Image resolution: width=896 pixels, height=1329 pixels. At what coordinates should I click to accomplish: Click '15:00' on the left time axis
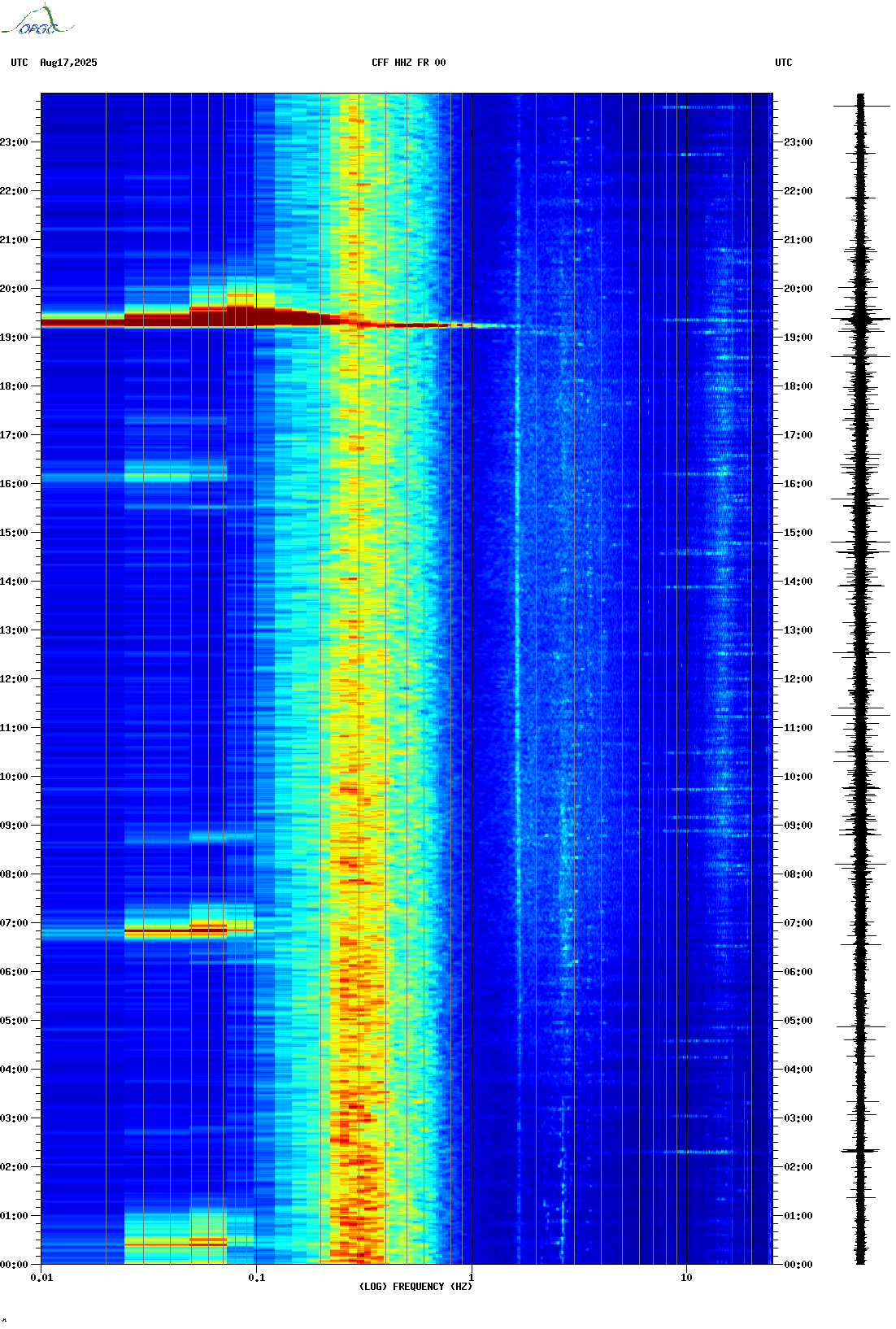[x=14, y=533]
